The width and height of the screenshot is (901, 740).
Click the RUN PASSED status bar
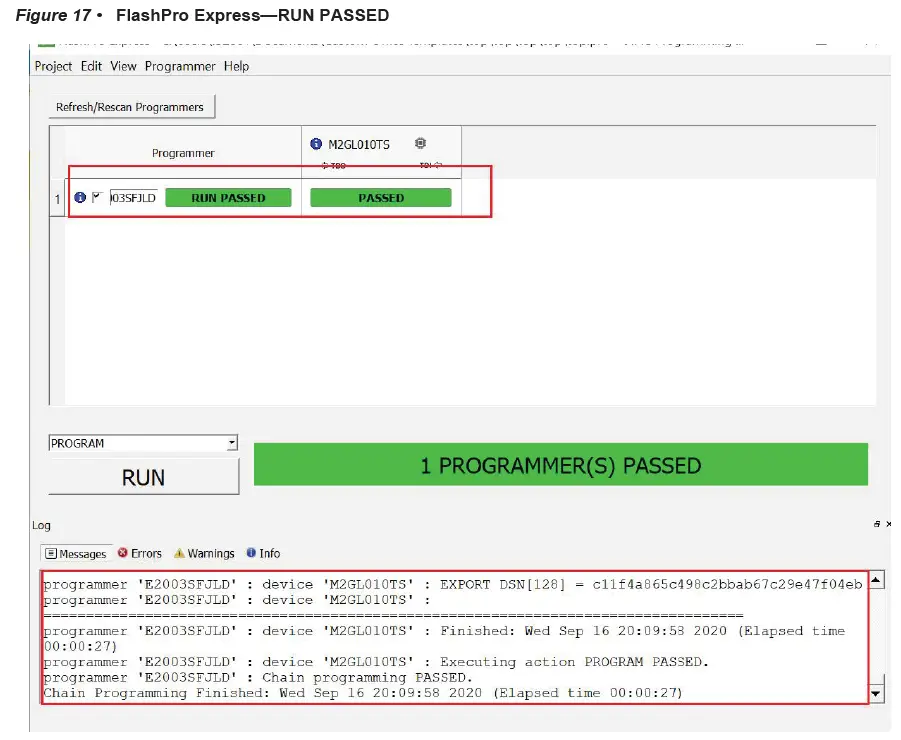tap(228, 198)
